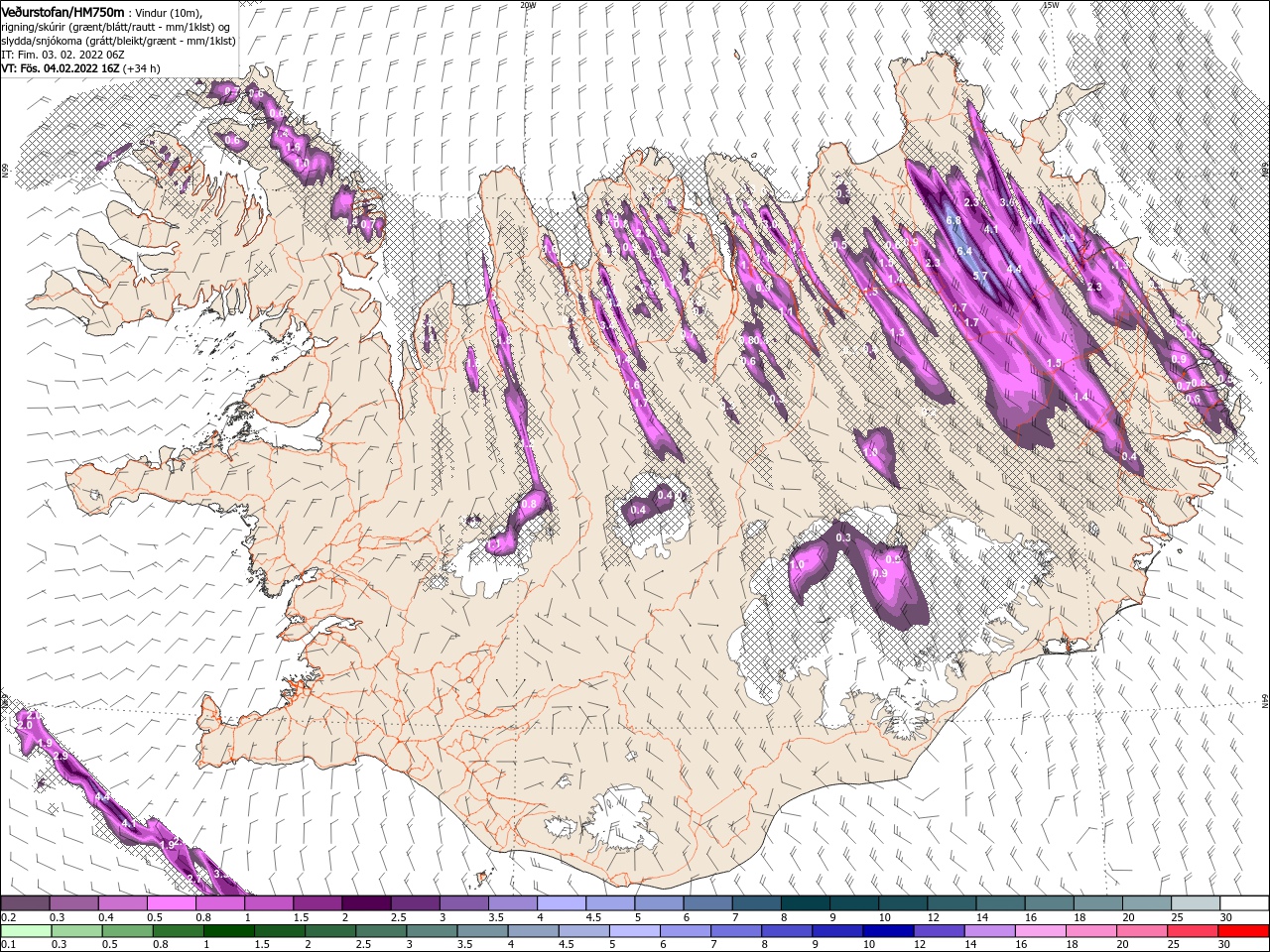Select the snow legend swatch between 6 and 7
This screenshot has width=1270, height=952.
[x=705, y=903]
